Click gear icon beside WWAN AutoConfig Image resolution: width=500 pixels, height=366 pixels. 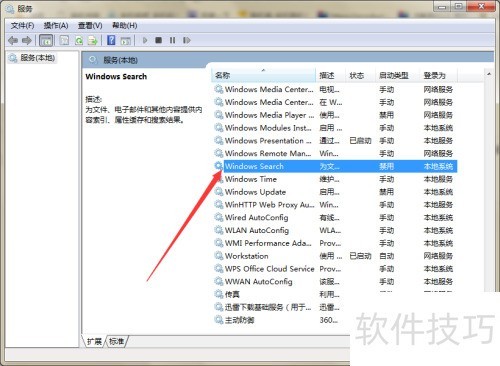tap(219, 281)
